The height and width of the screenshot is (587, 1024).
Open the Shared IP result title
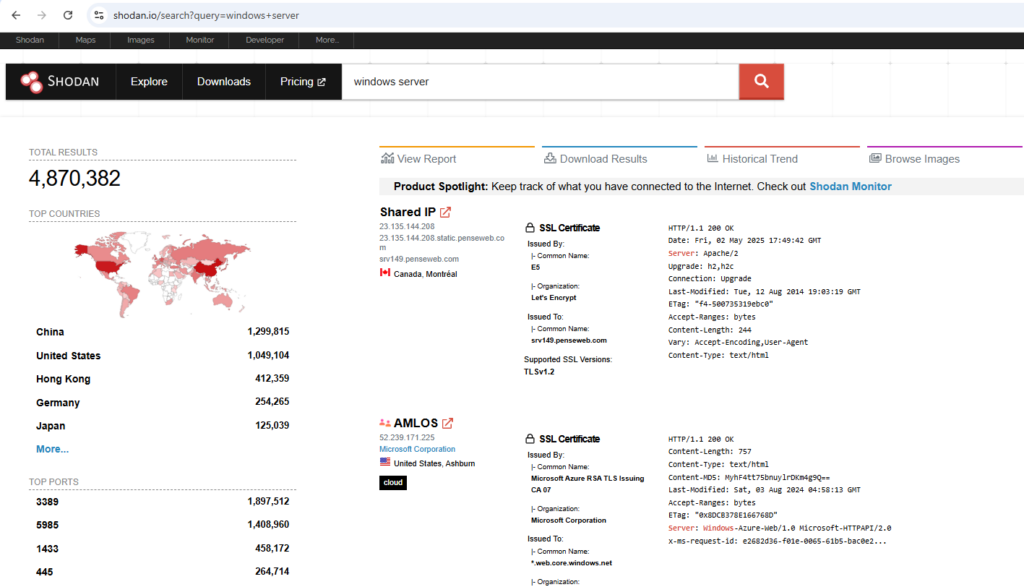tap(408, 212)
